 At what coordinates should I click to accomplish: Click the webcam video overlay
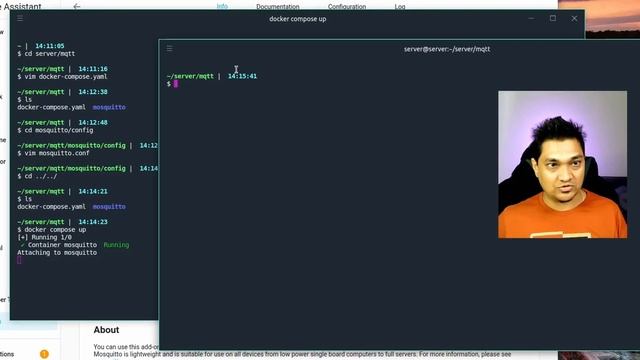(x=562, y=164)
